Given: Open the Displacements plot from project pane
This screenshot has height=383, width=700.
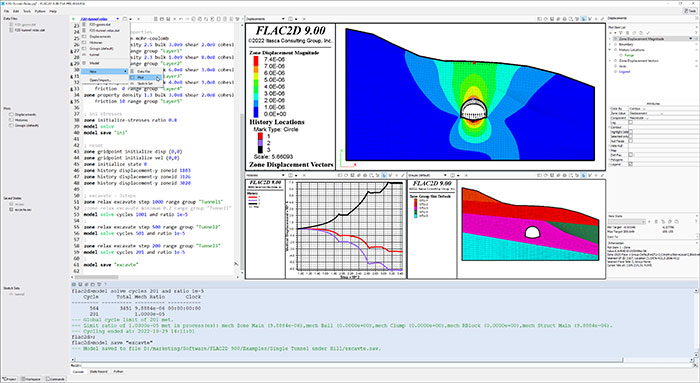Looking at the screenshot, I should 25,115.
